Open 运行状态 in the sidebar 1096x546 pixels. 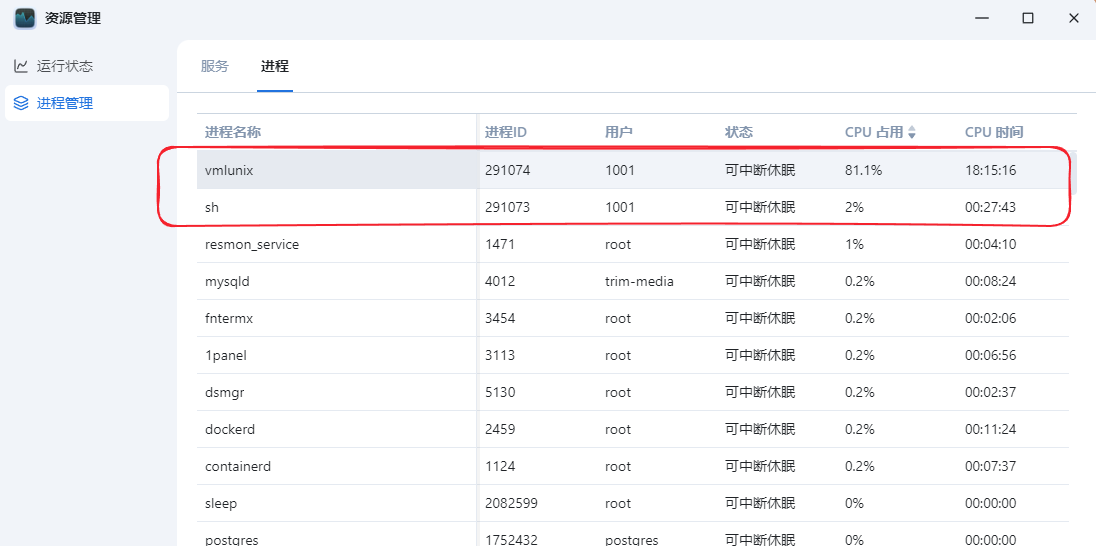[x=65, y=66]
